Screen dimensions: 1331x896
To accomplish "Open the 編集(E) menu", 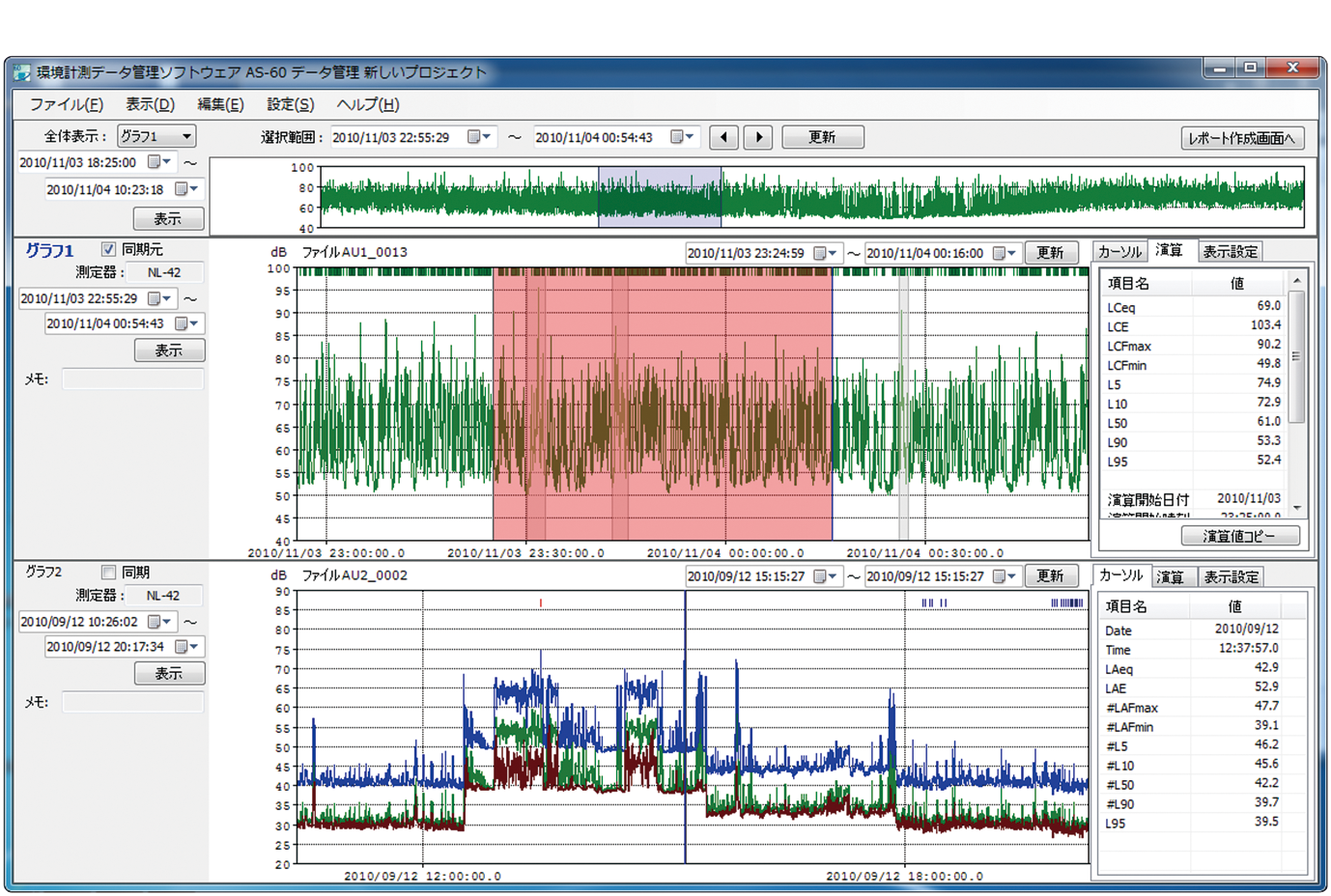I will pos(220,104).
